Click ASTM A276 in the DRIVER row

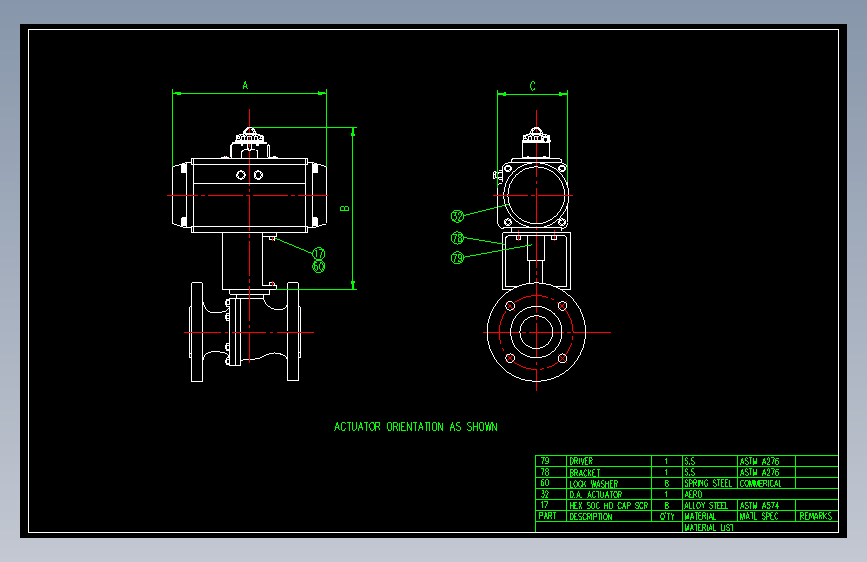point(766,461)
